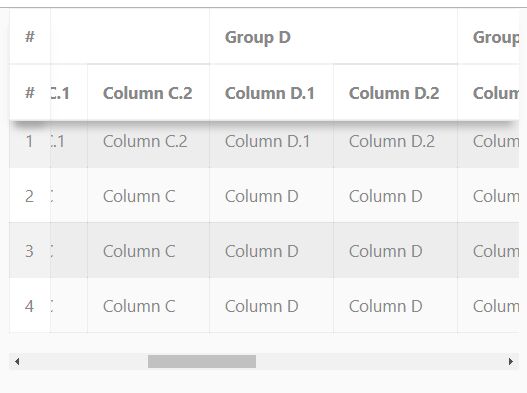Select the Column D.1 header

coord(272,92)
